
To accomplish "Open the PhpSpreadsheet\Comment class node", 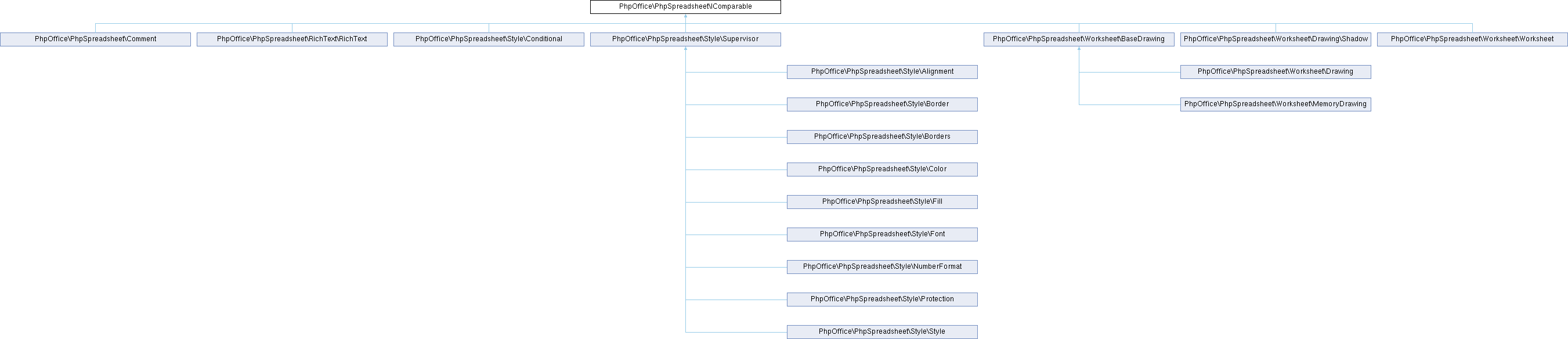I will (95, 39).
